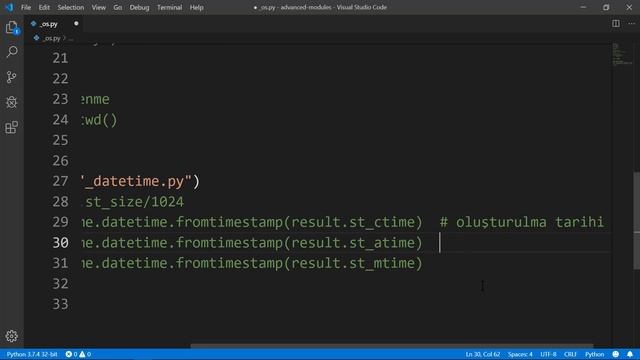This screenshot has width=640, height=360.
Task: Click the warnings count icon in status bar
Action: coord(82,354)
